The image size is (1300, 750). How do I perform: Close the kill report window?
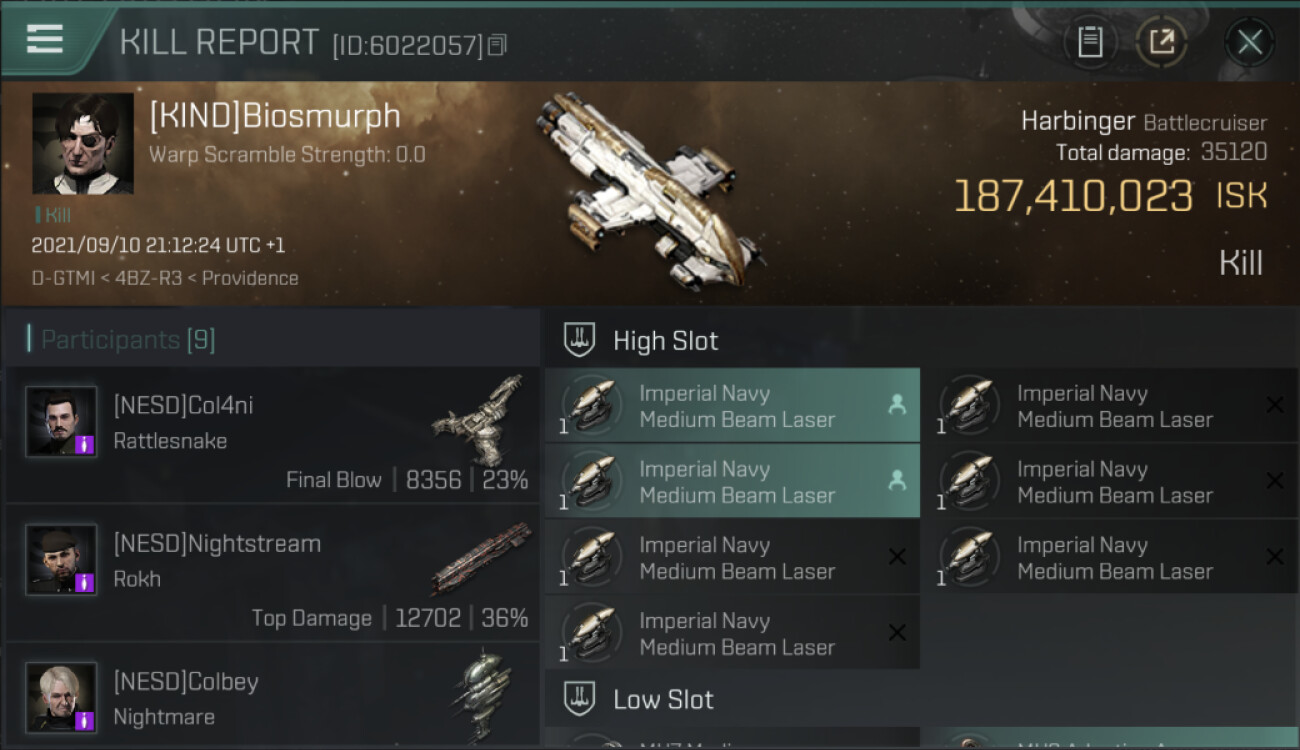[1249, 42]
